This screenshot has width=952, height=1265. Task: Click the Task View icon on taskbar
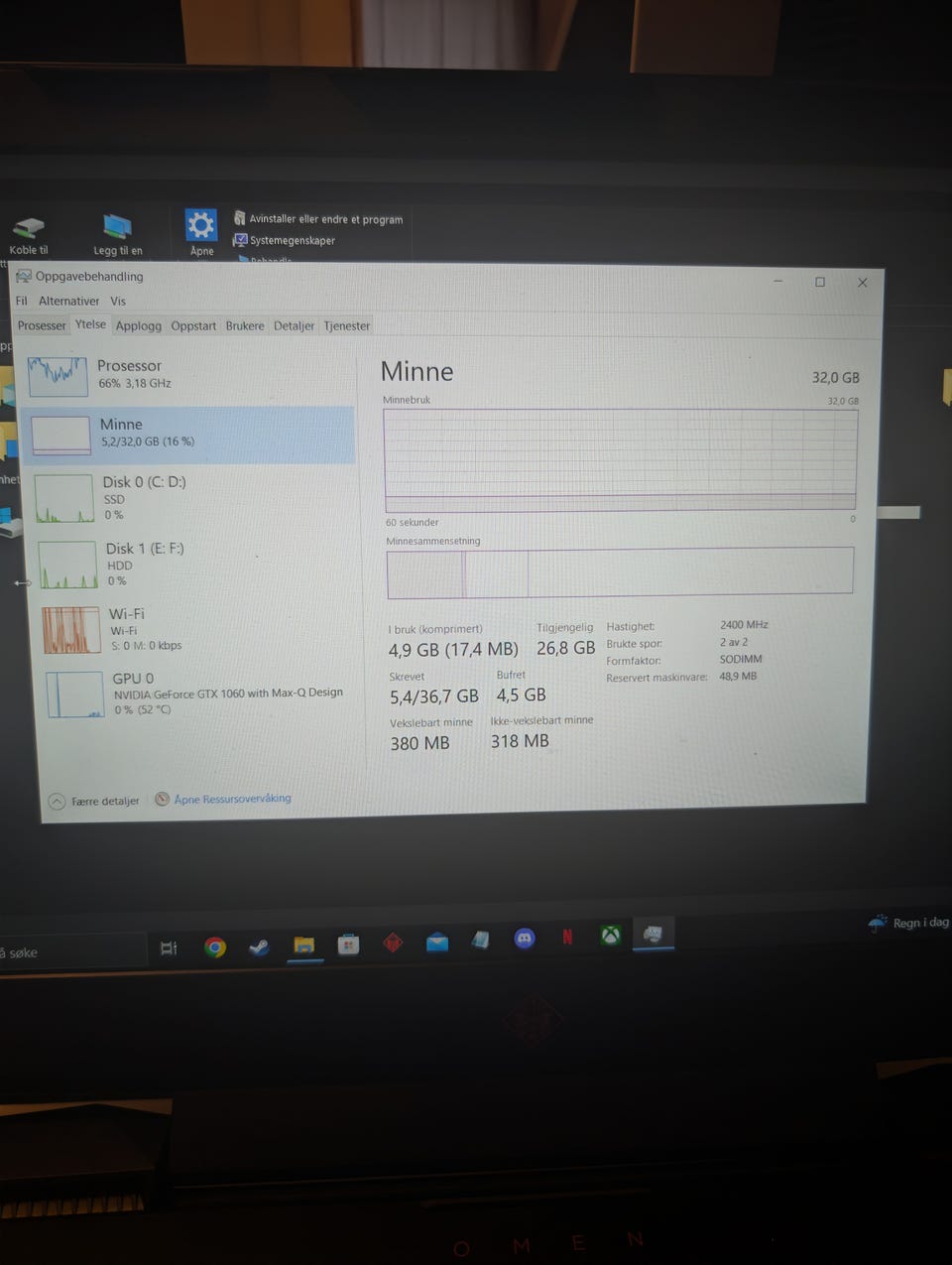pyautogui.click(x=169, y=949)
